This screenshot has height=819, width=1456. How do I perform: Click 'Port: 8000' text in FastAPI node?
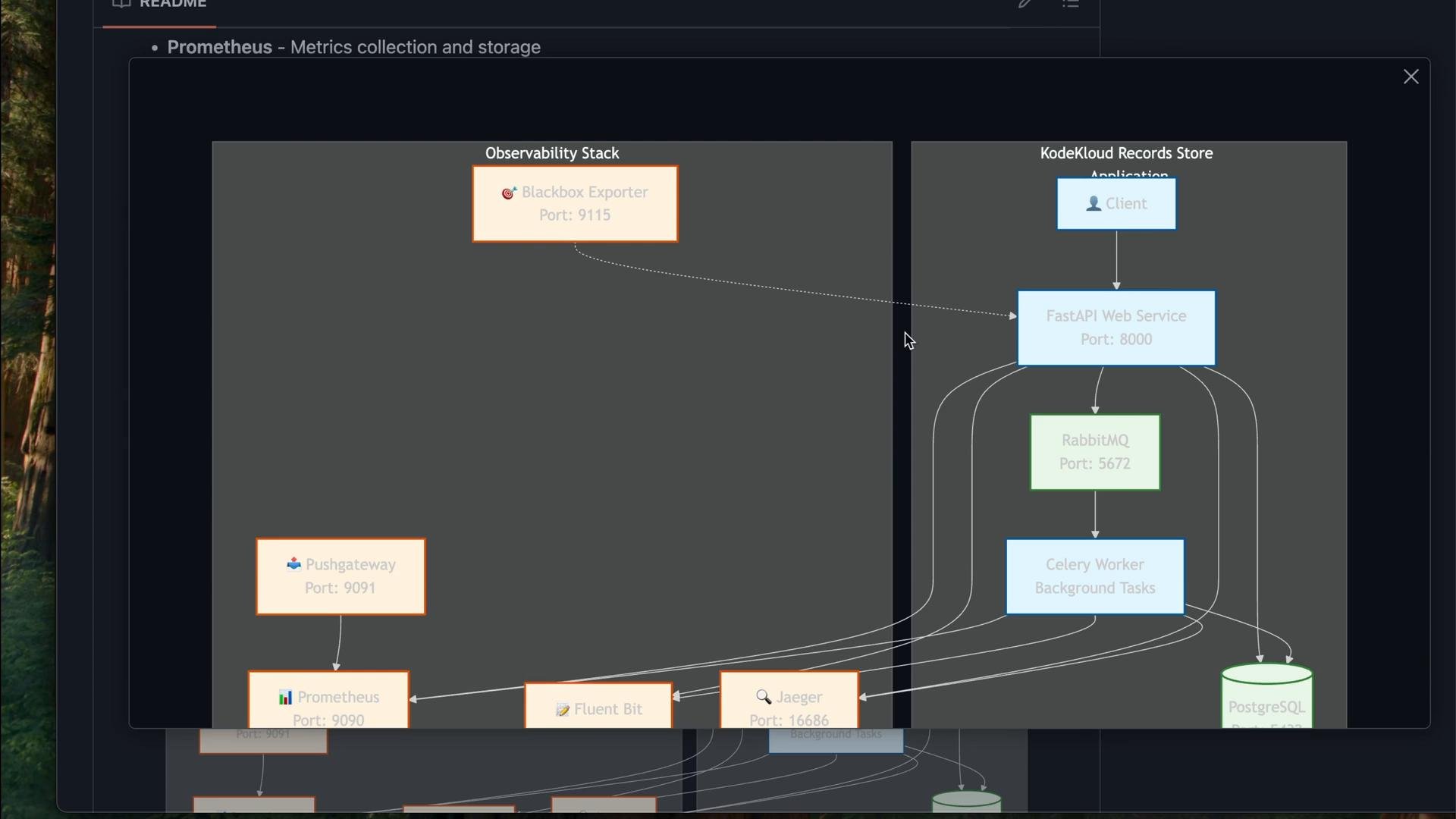(1116, 340)
